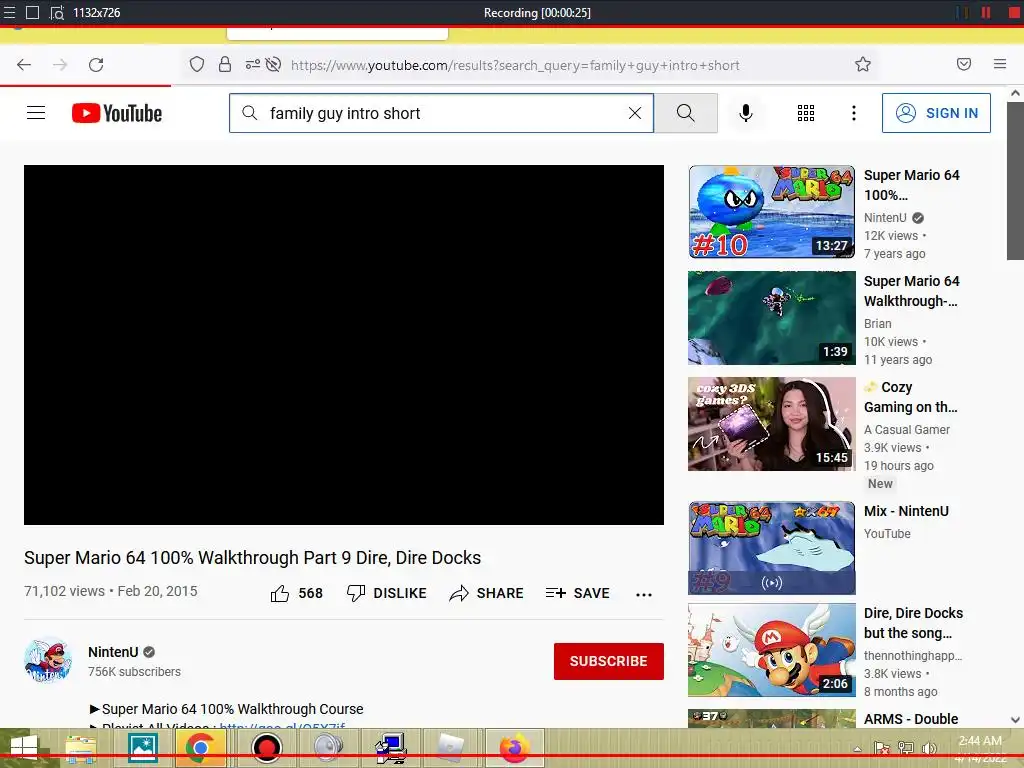Go back with the browser back arrow
Screen dimensions: 1024x768
tap(24, 65)
